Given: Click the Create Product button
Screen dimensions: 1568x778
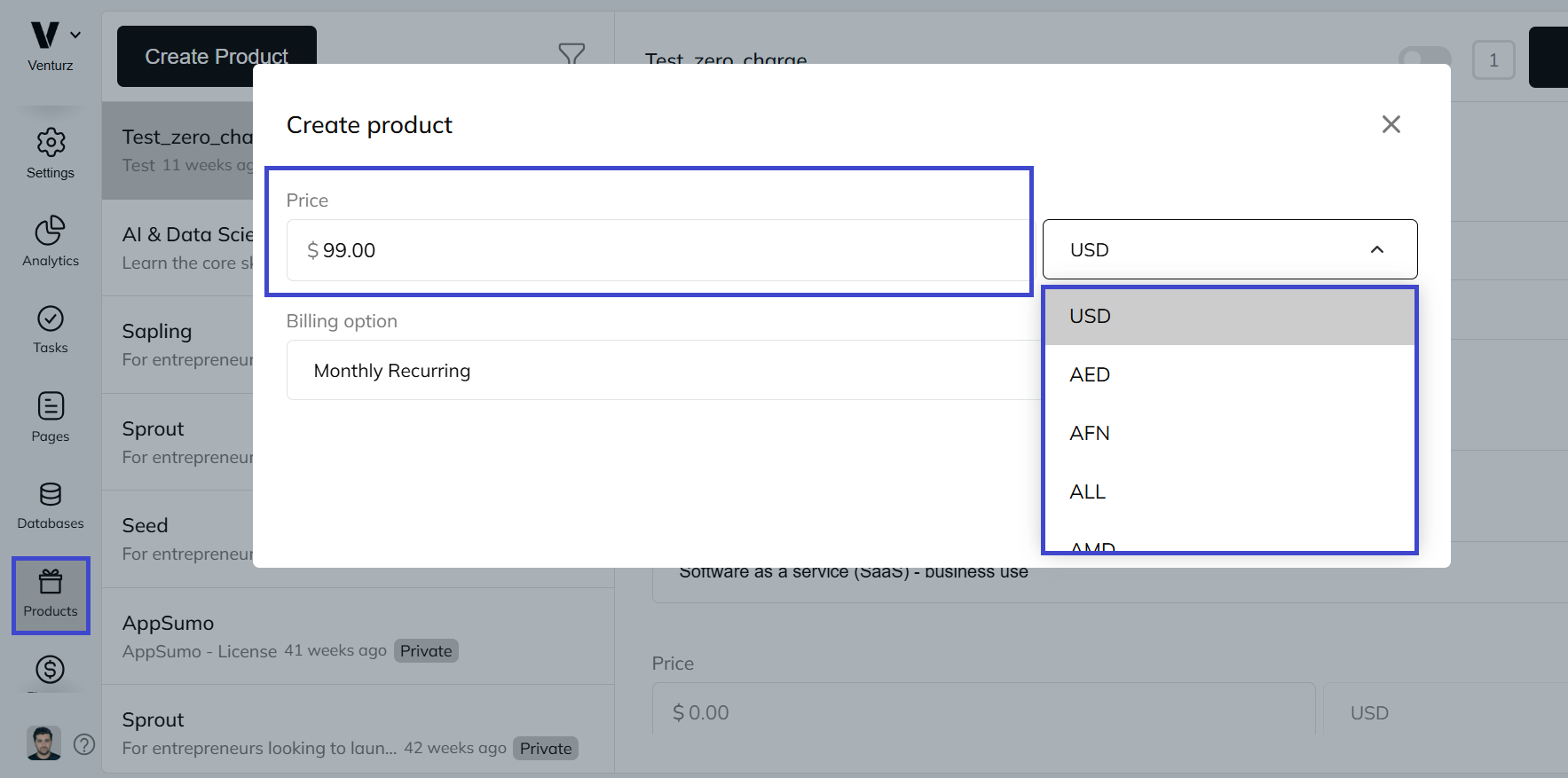Looking at the screenshot, I should point(216,56).
